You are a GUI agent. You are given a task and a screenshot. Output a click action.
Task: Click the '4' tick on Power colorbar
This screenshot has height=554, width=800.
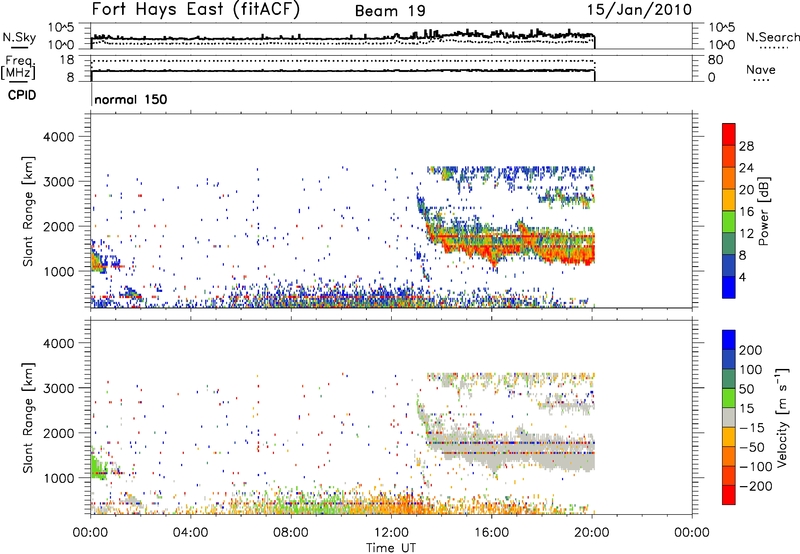[742, 277]
